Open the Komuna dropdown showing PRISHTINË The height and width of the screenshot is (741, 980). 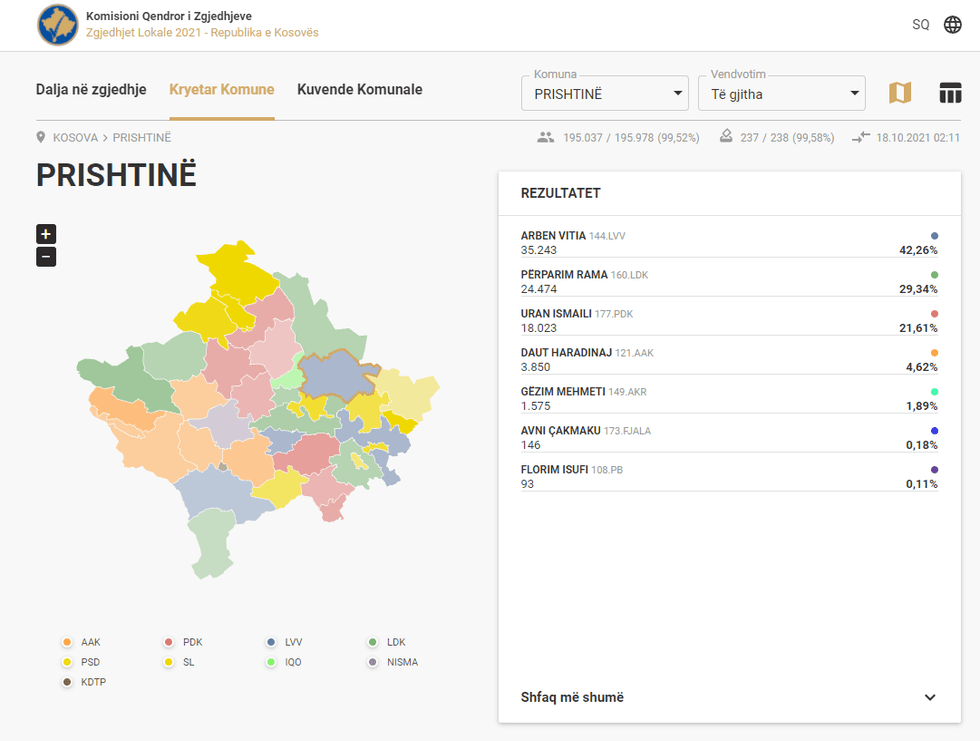click(604, 94)
